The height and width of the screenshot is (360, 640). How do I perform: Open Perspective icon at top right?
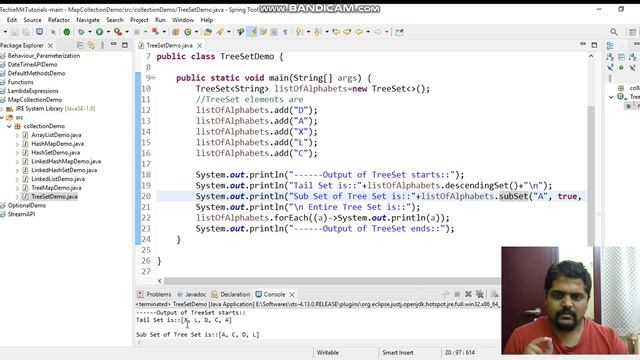click(632, 32)
